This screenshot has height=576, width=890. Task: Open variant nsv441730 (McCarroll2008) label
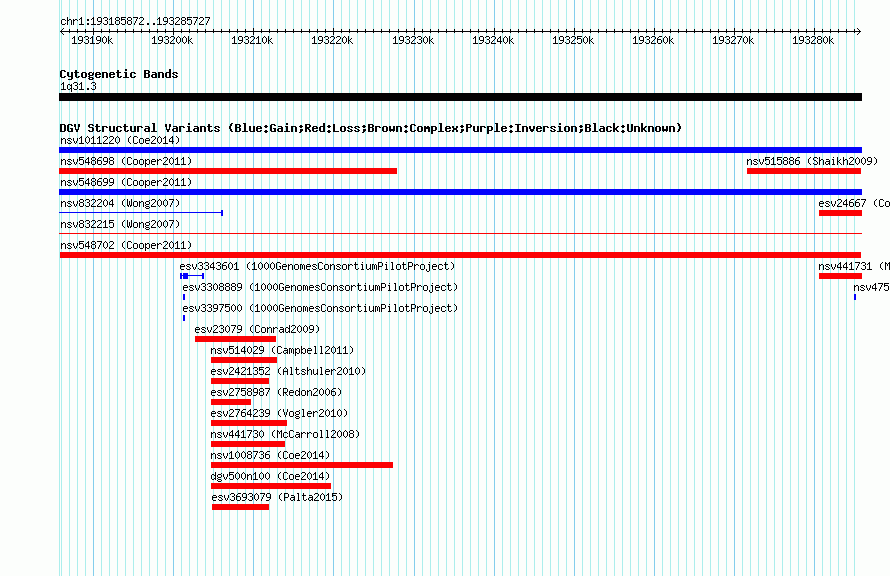click(285, 434)
